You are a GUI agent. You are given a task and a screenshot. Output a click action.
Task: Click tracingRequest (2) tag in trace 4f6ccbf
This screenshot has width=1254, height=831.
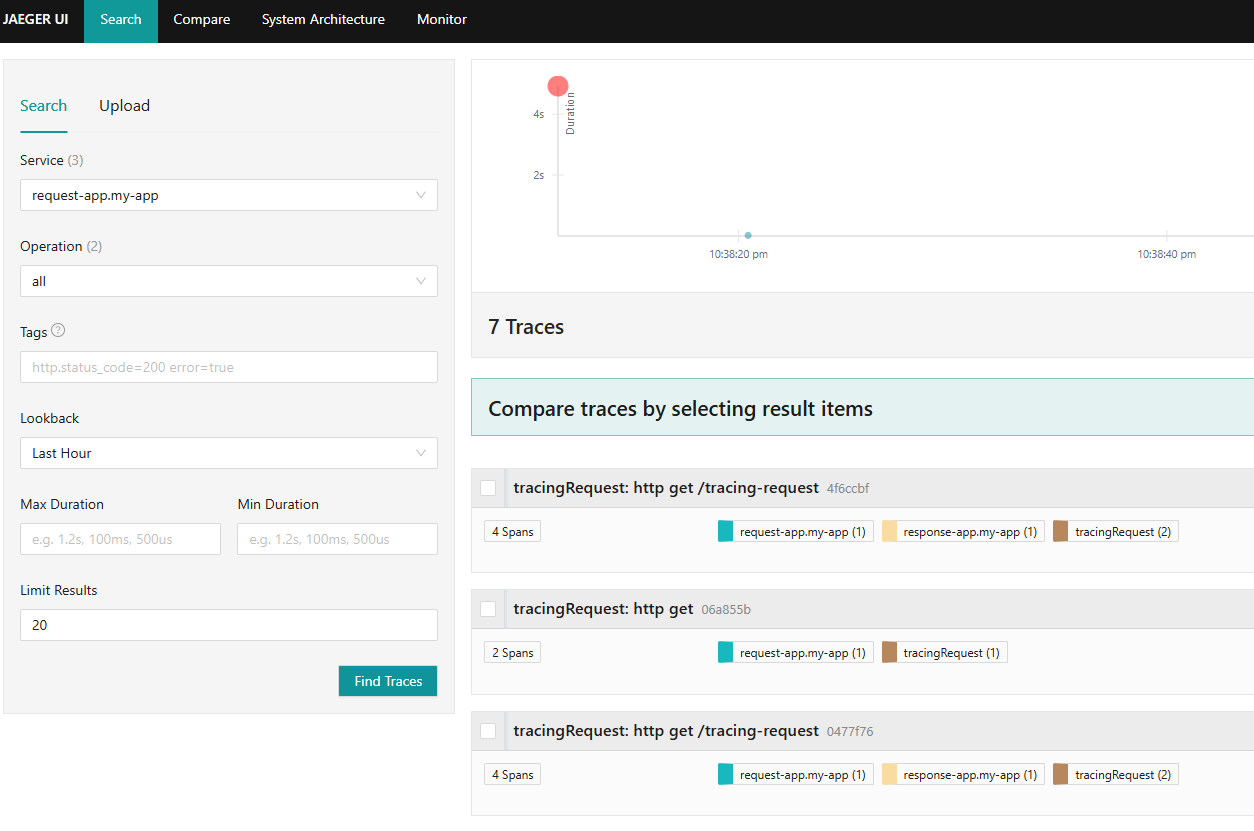click(x=1116, y=531)
